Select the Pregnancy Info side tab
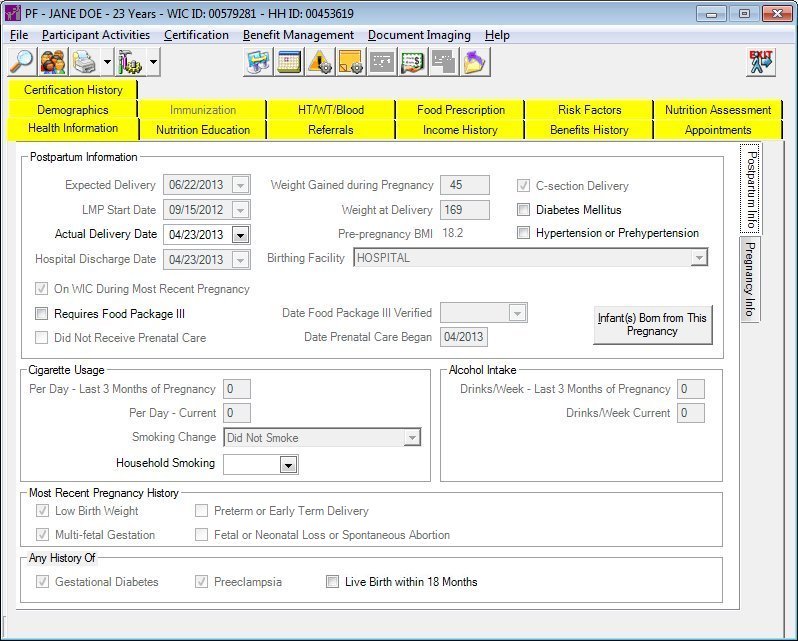This screenshot has width=798, height=641. pos(750,279)
